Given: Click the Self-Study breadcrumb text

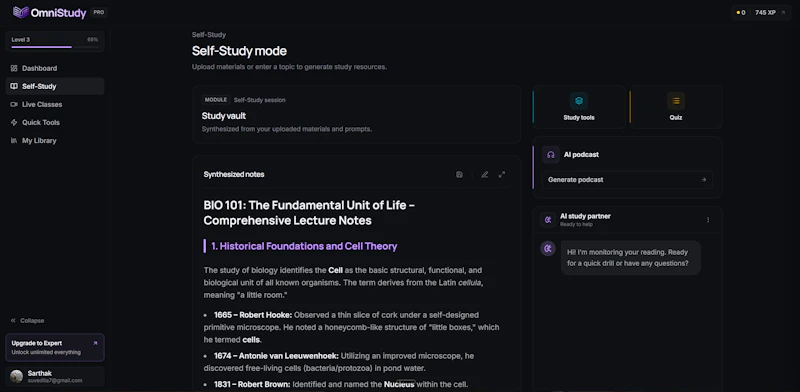Looking at the screenshot, I should (209, 35).
